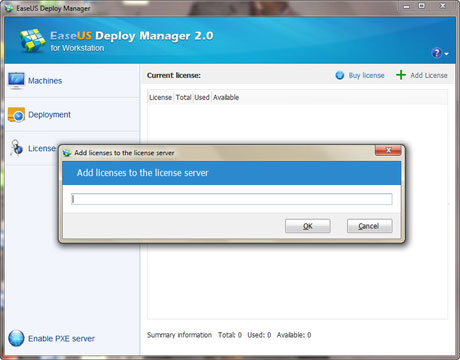Sort by the Available column header
Viewport: 460px width, 360px height.
(226, 97)
